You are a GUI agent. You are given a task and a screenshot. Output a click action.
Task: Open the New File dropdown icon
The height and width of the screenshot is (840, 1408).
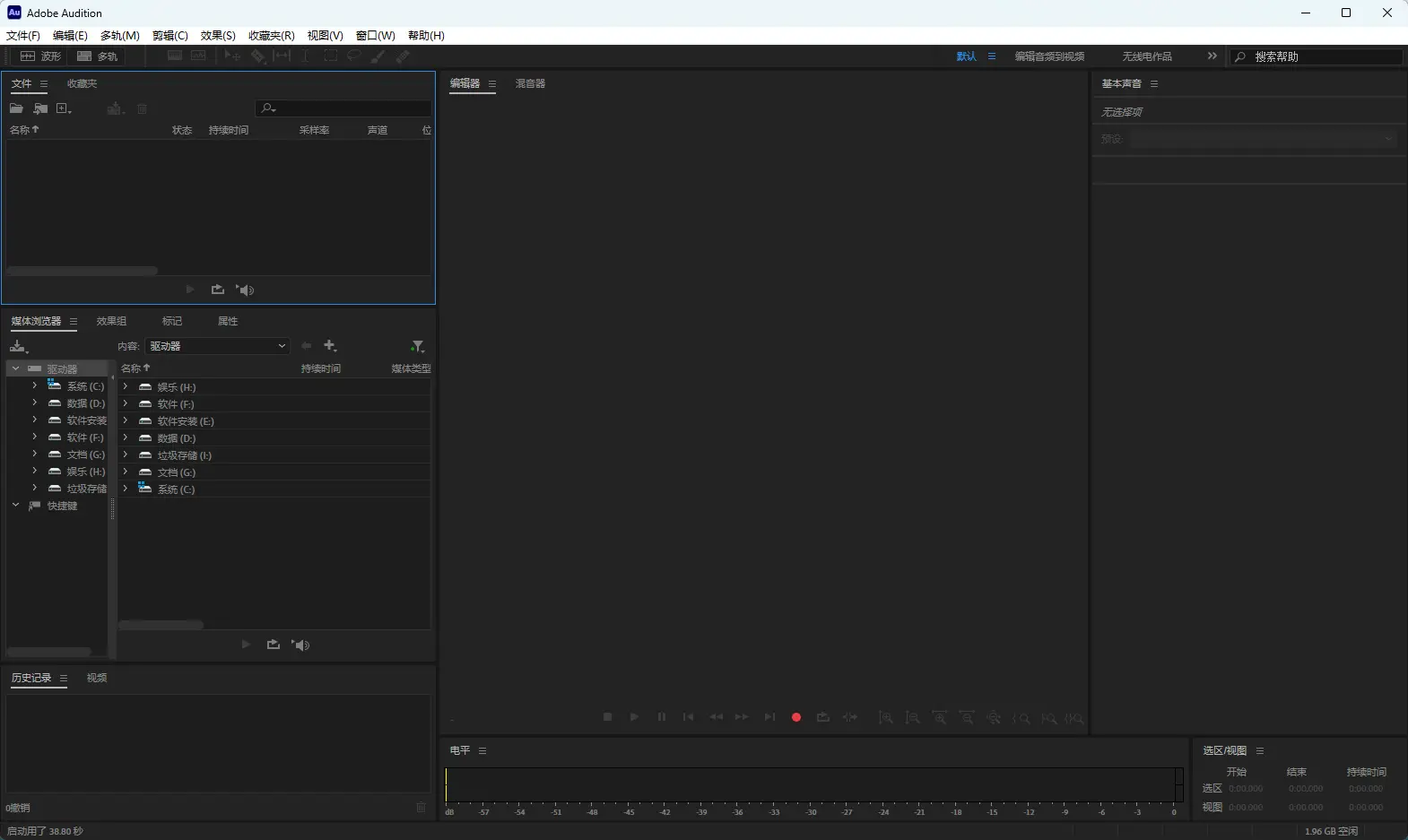coord(64,108)
